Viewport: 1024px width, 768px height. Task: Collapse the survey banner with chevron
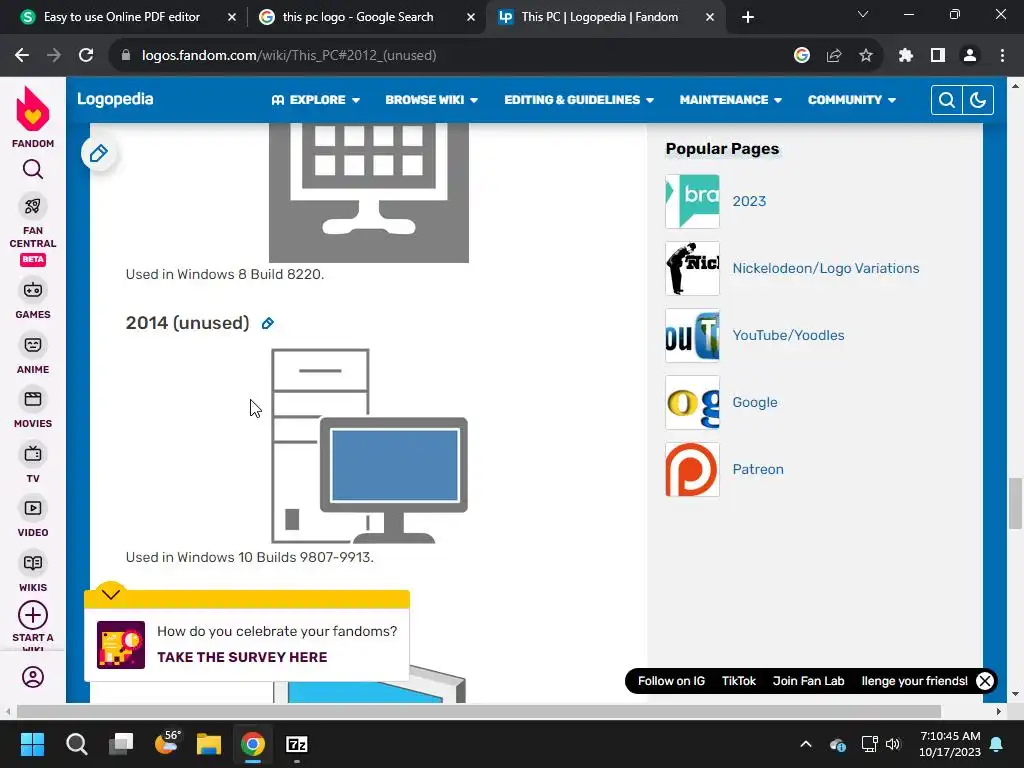click(x=111, y=594)
